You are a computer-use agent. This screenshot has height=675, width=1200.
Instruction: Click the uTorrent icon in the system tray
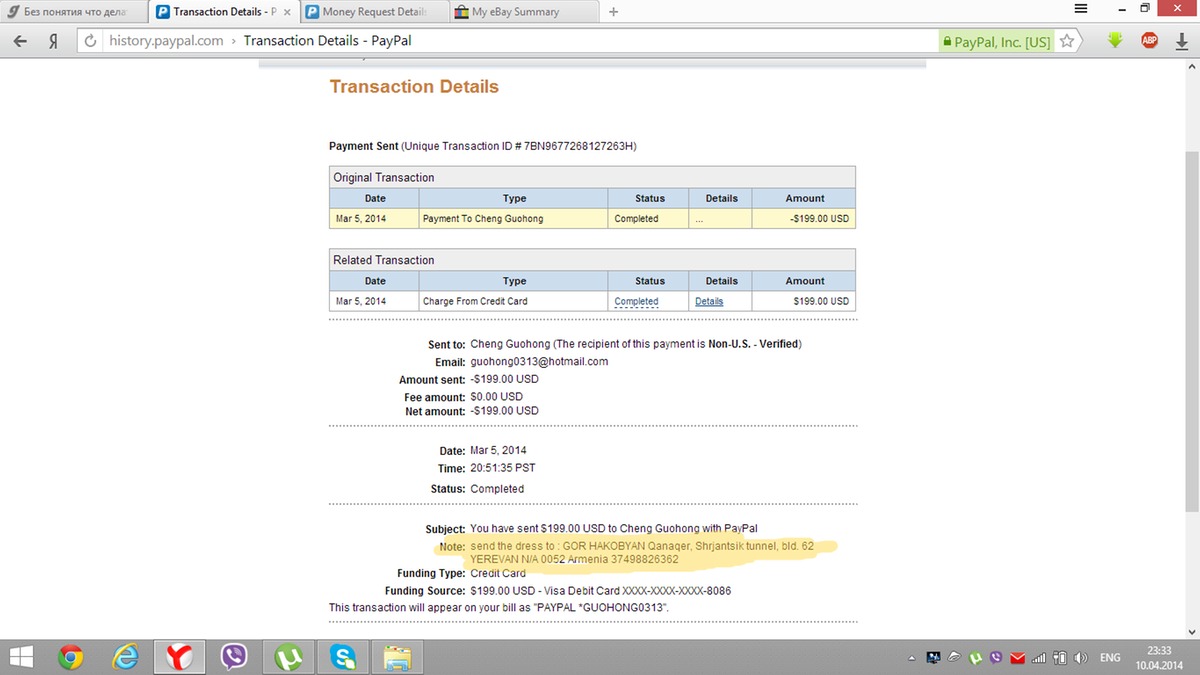(977, 658)
